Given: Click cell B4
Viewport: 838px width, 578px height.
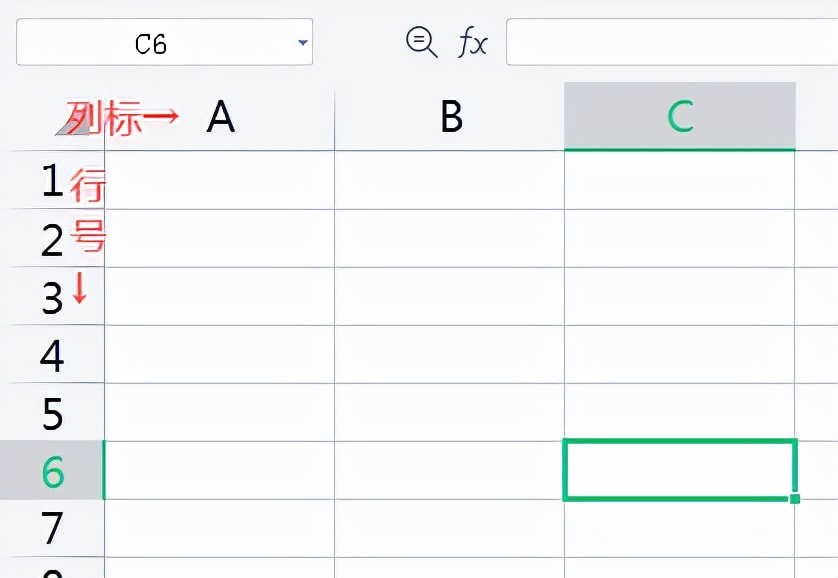Looking at the screenshot, I should [450, 355].
